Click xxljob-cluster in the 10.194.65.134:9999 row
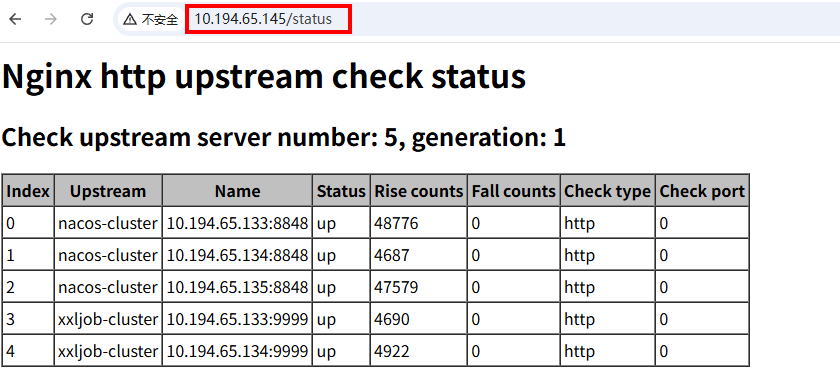This screenshot has width=840, height=391. 108,351
